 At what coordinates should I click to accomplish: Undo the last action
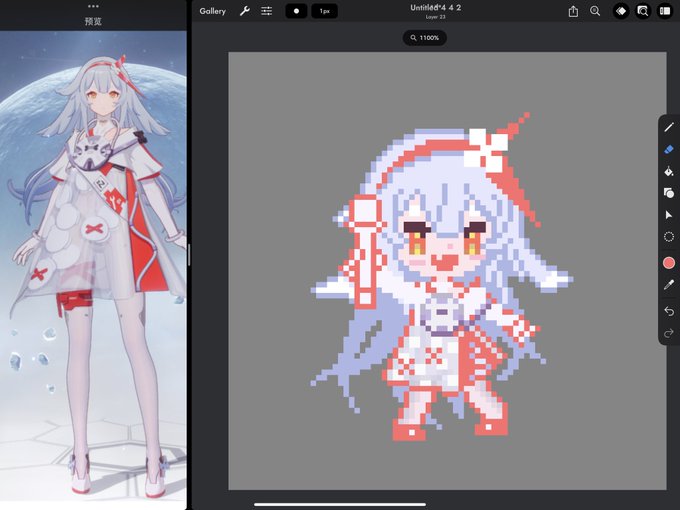(x=669, y=311)
